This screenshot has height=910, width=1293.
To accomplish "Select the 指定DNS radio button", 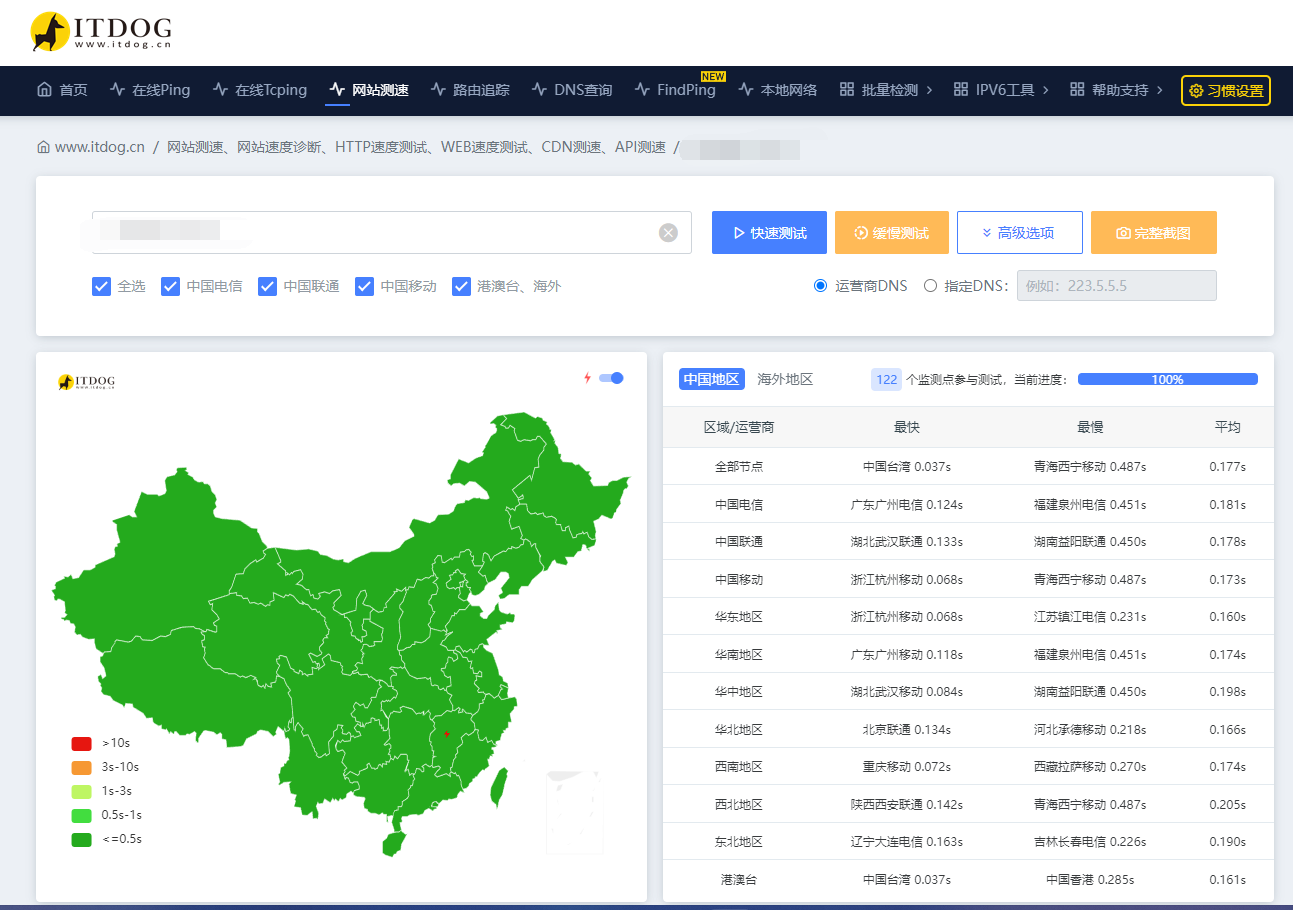I will pos(930,286).
